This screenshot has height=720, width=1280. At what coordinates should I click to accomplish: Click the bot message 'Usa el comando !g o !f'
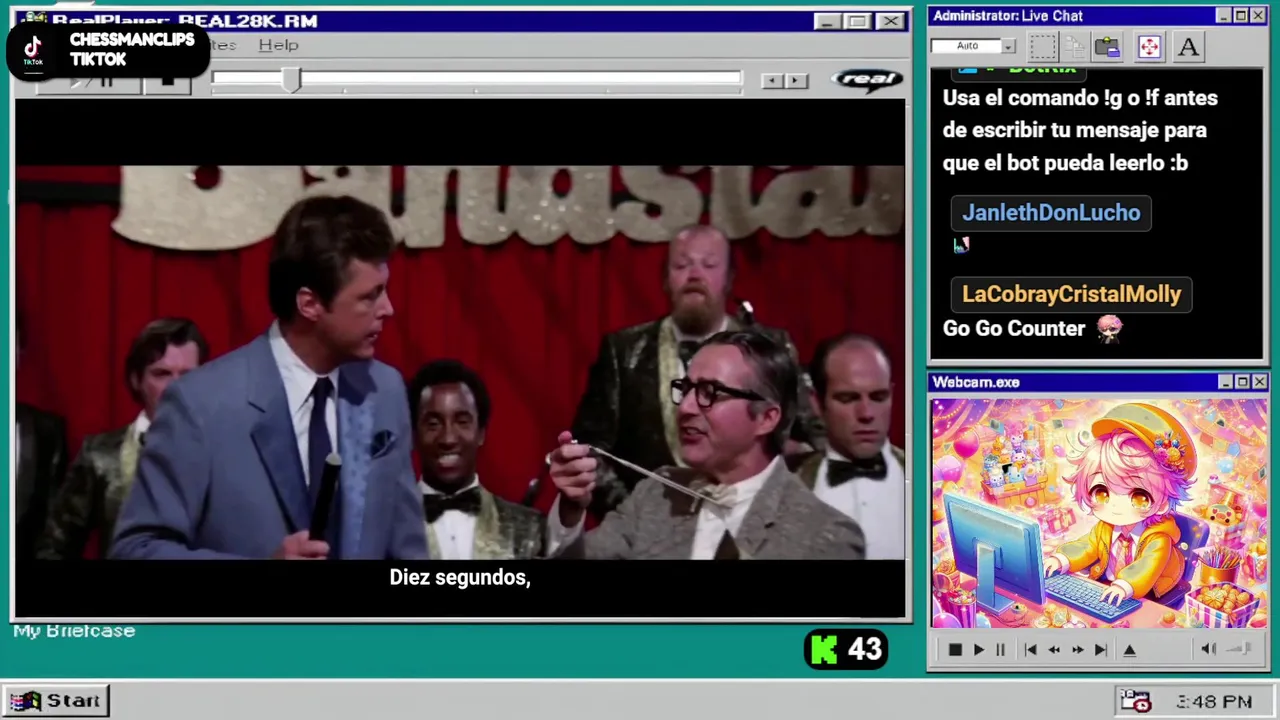tap(1080, 130)
